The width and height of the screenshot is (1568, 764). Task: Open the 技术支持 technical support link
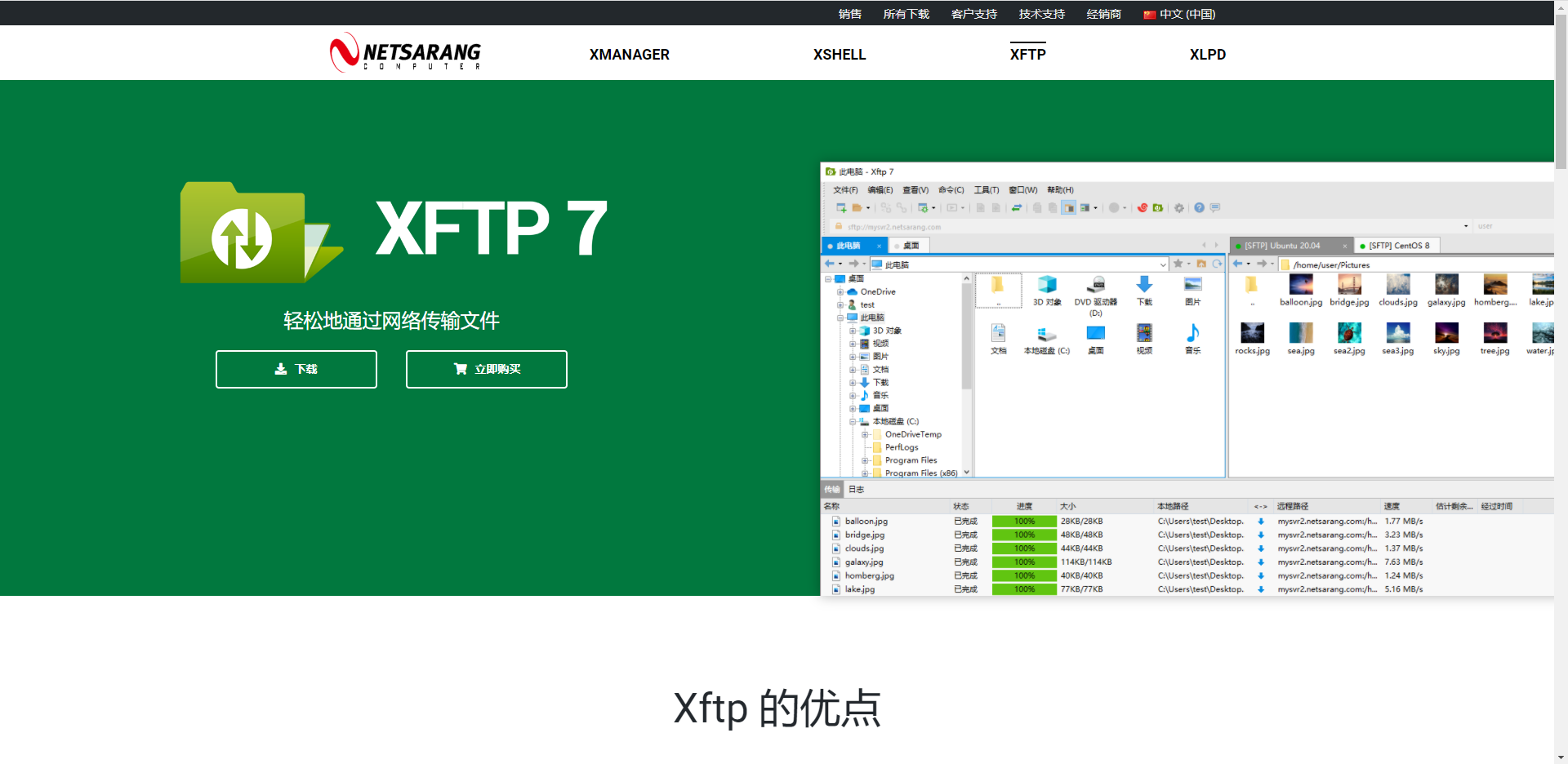click(x=1042, y=14)
